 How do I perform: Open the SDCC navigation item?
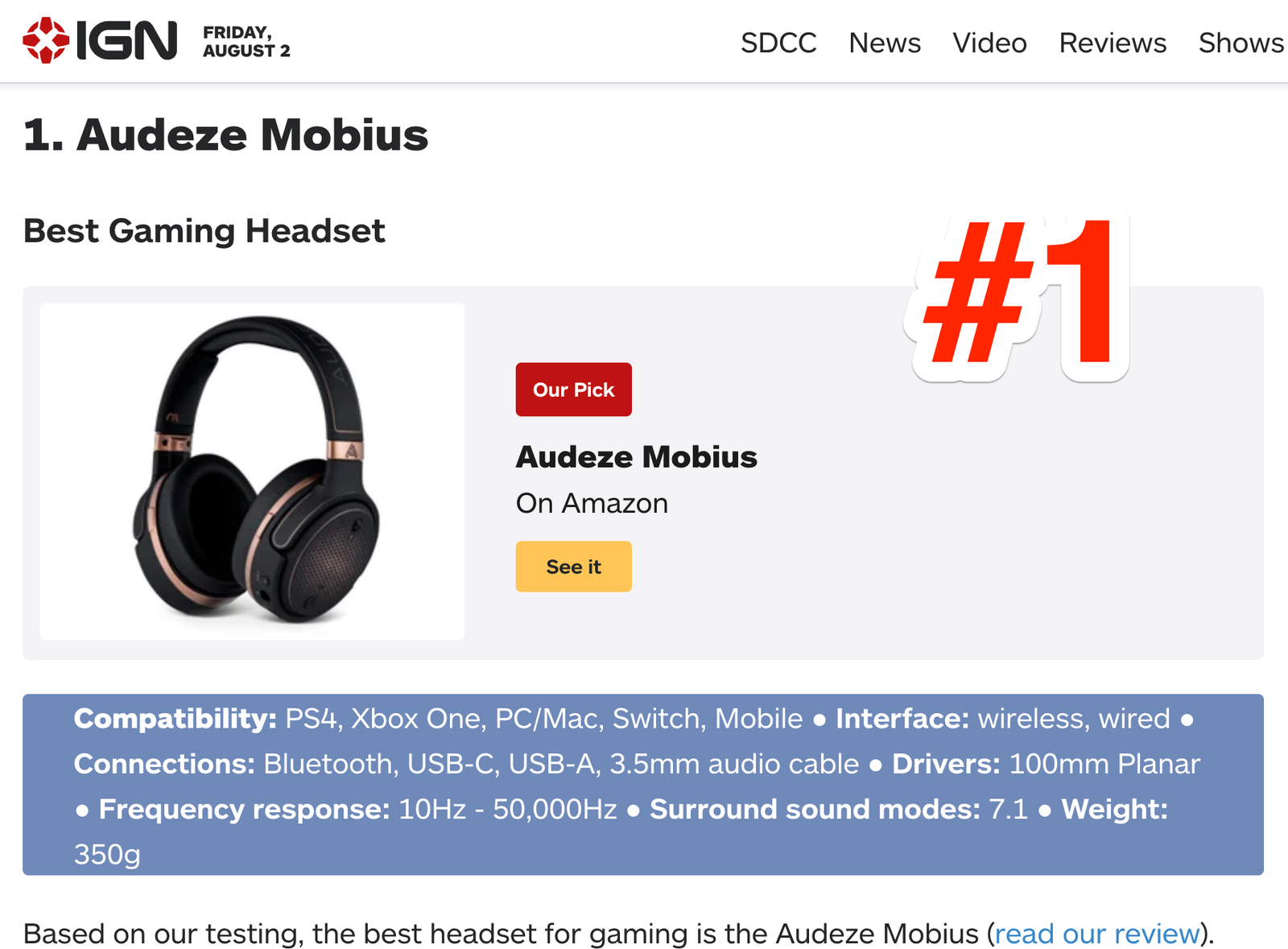point(778,43)
